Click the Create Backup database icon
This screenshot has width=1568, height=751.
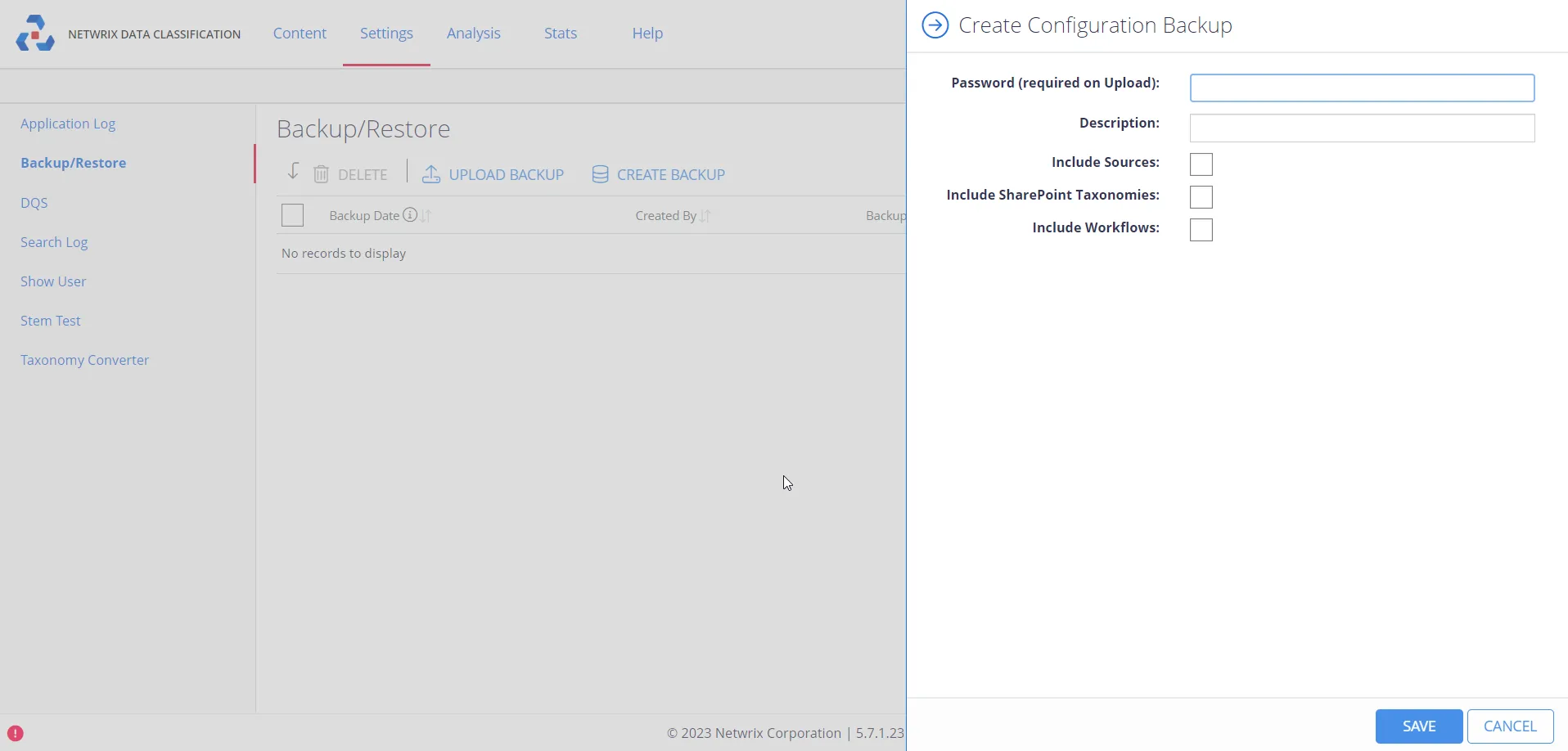[600, 174]
